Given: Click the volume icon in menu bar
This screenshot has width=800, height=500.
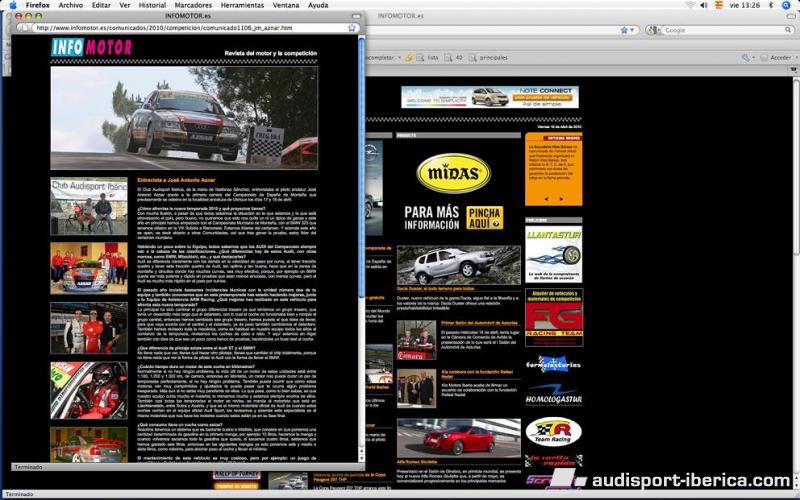Looking at the screenshot, I should [x=704, y=5].
